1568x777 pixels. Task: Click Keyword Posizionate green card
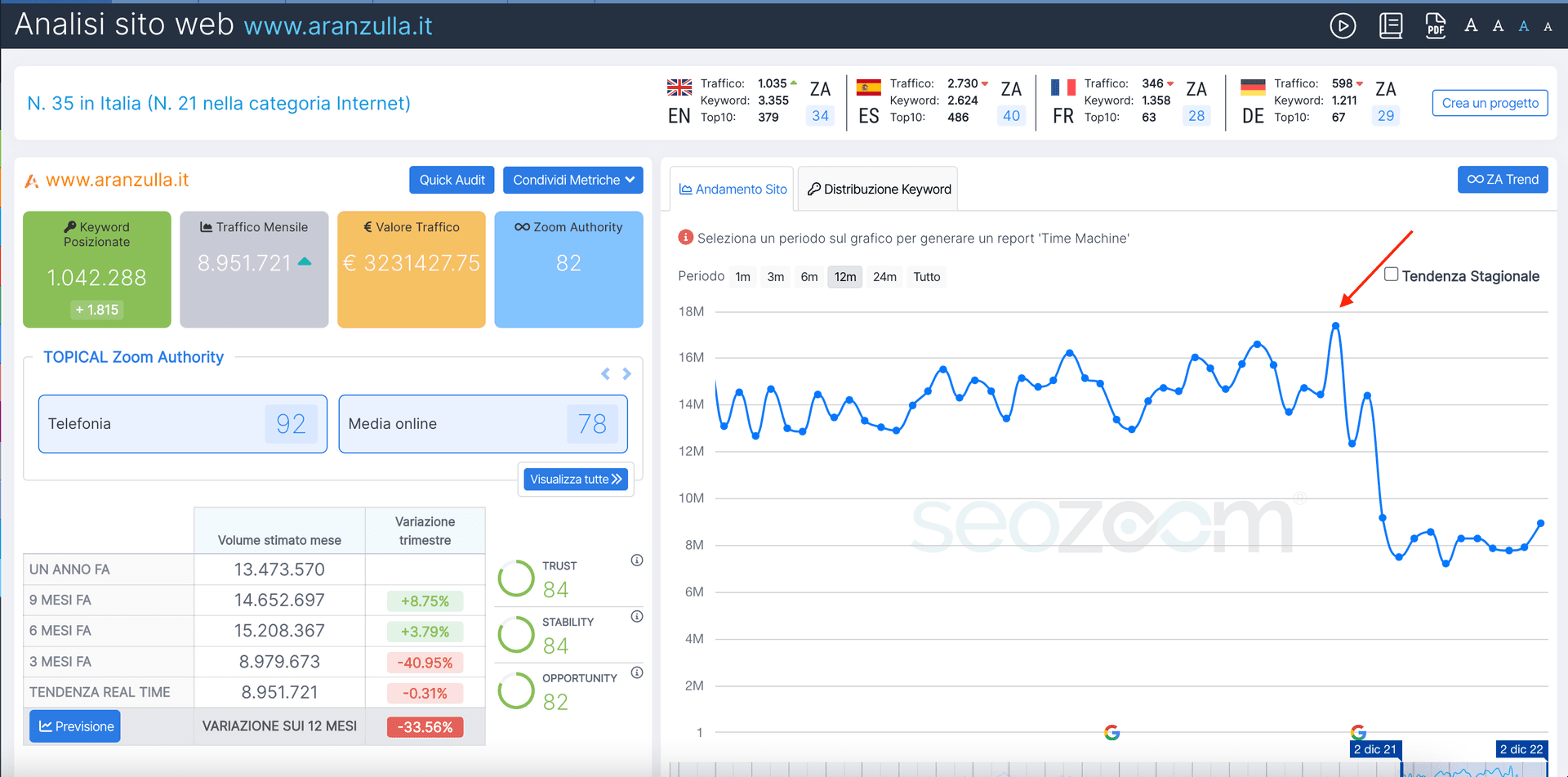(97, 270)
